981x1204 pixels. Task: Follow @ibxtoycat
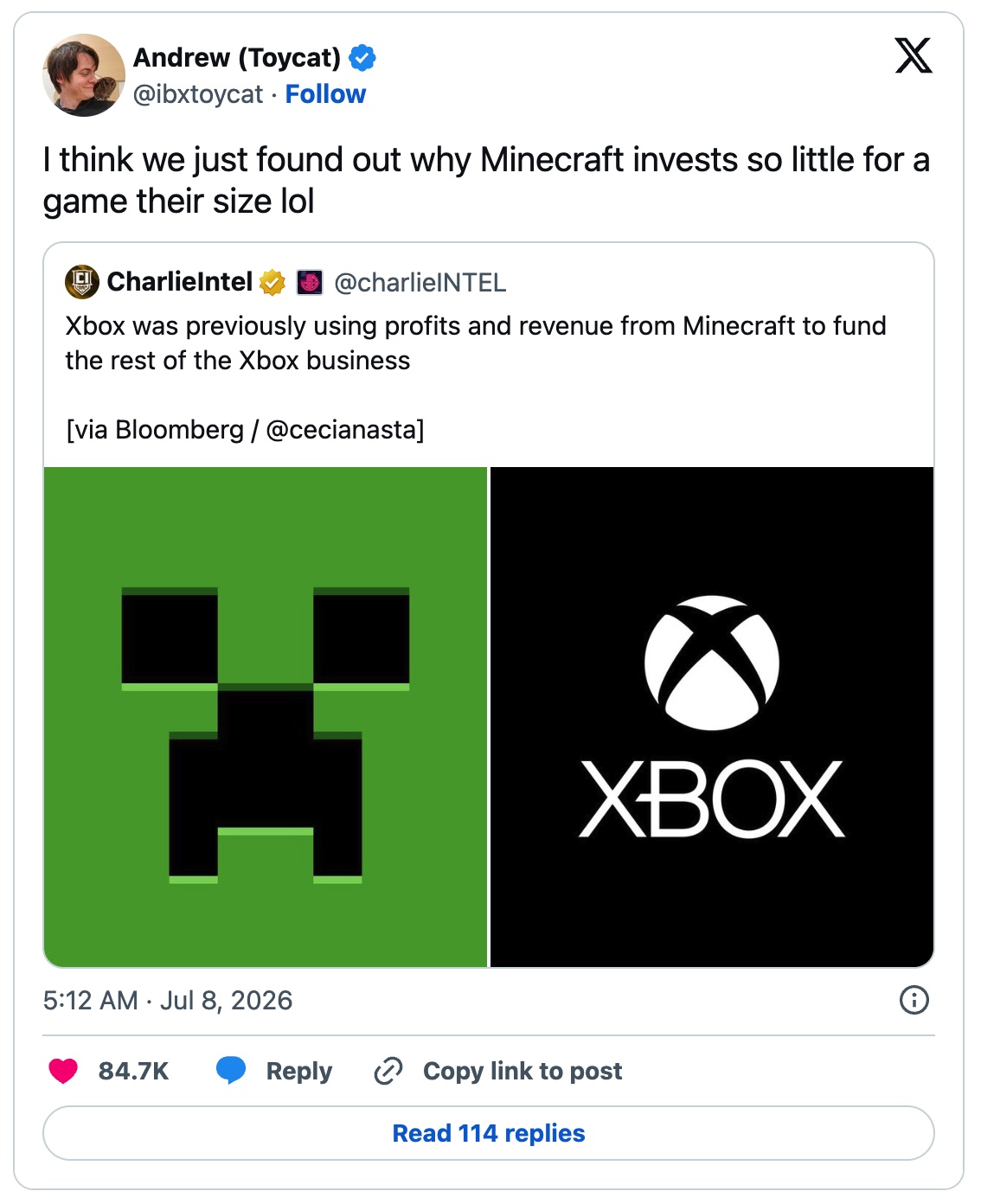point(325,93)
